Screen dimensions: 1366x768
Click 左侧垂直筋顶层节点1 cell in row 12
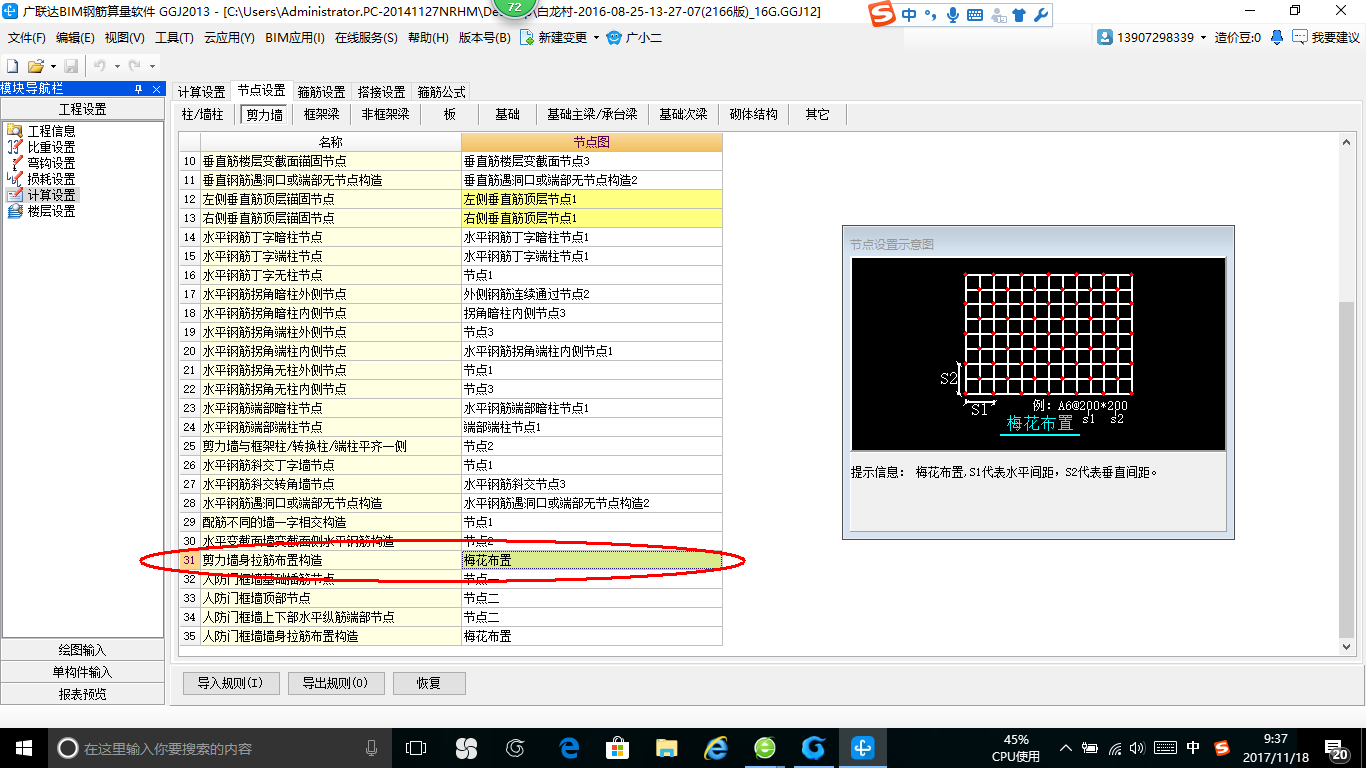pos(591,199)
